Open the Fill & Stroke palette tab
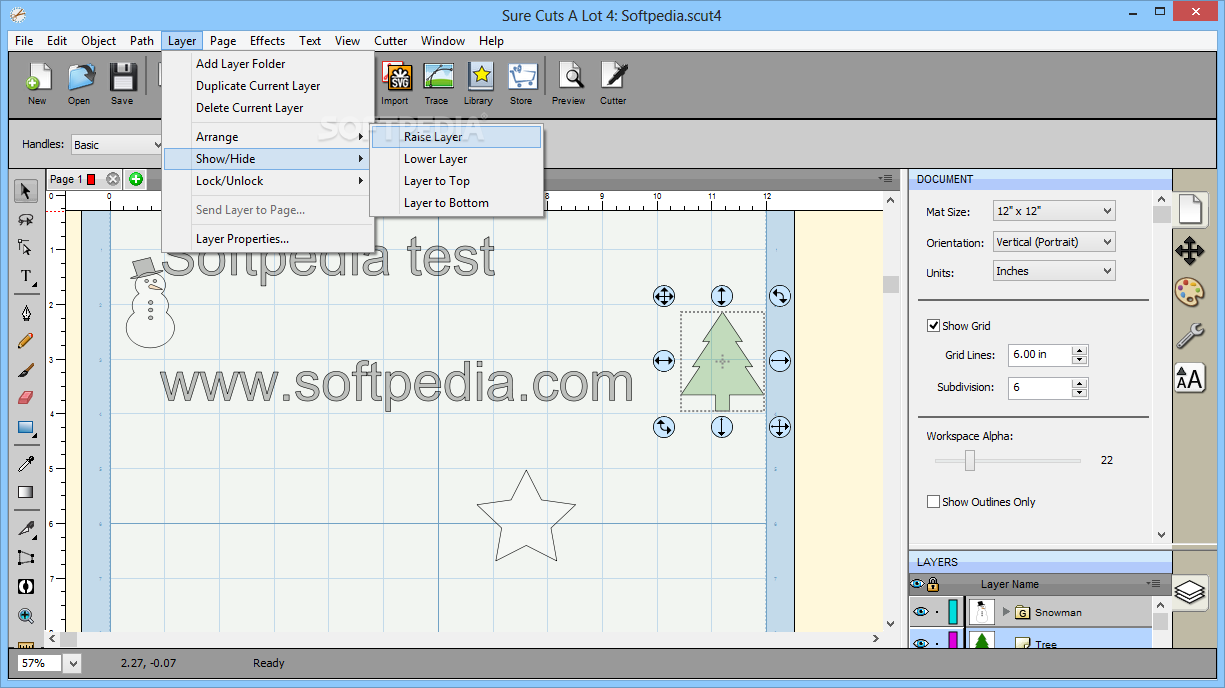The width and height of the screenshot is (1225, 688). point(1190,292)
